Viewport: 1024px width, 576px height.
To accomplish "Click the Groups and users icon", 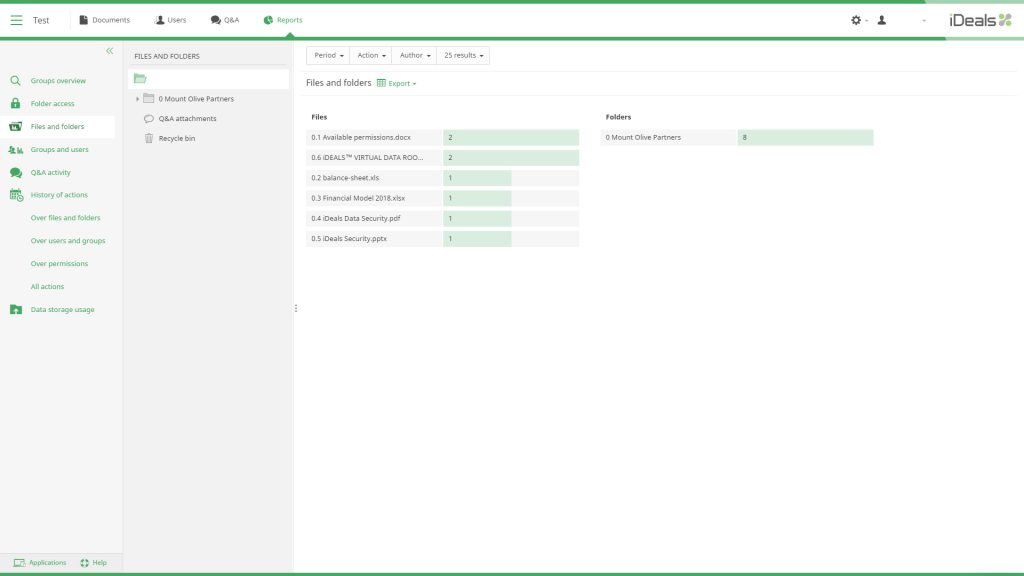I will [16, 150].
